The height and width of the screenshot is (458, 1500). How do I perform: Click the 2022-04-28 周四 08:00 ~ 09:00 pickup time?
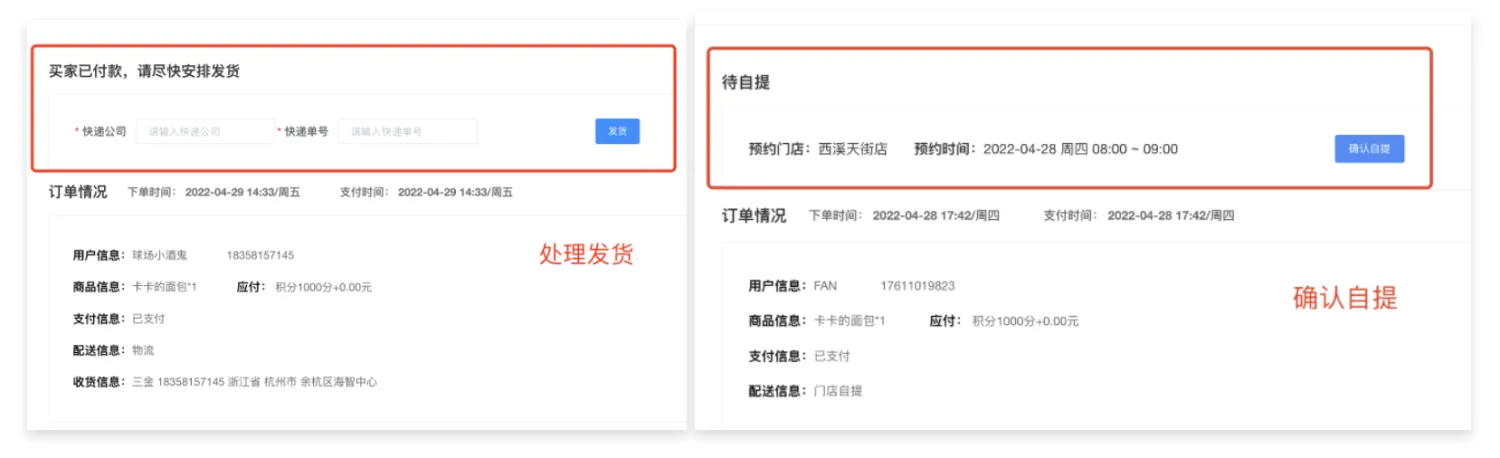(x=1080, y=149)
